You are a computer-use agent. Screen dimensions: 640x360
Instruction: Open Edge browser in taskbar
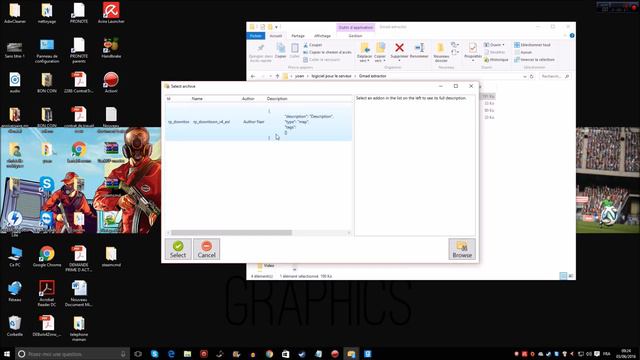(171, 354)
